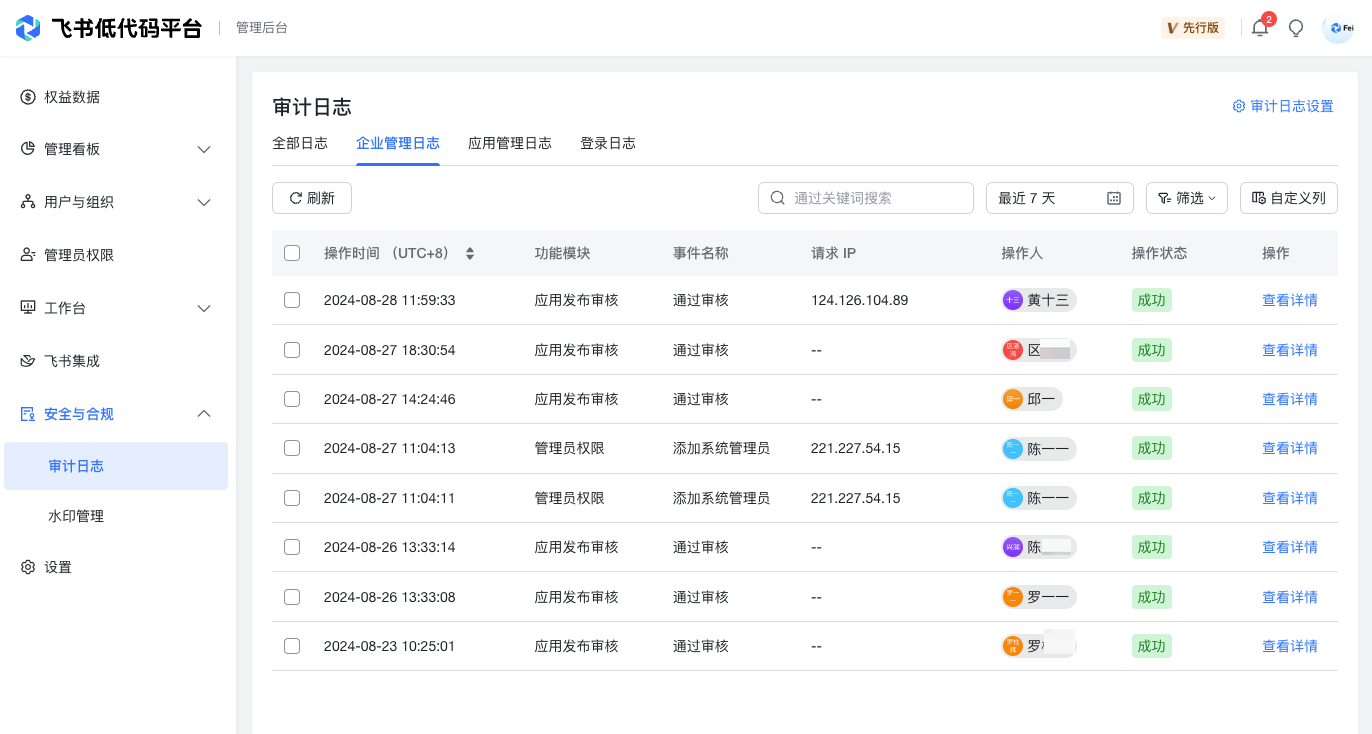Click the calendar icon in date range

point(1114,198)
